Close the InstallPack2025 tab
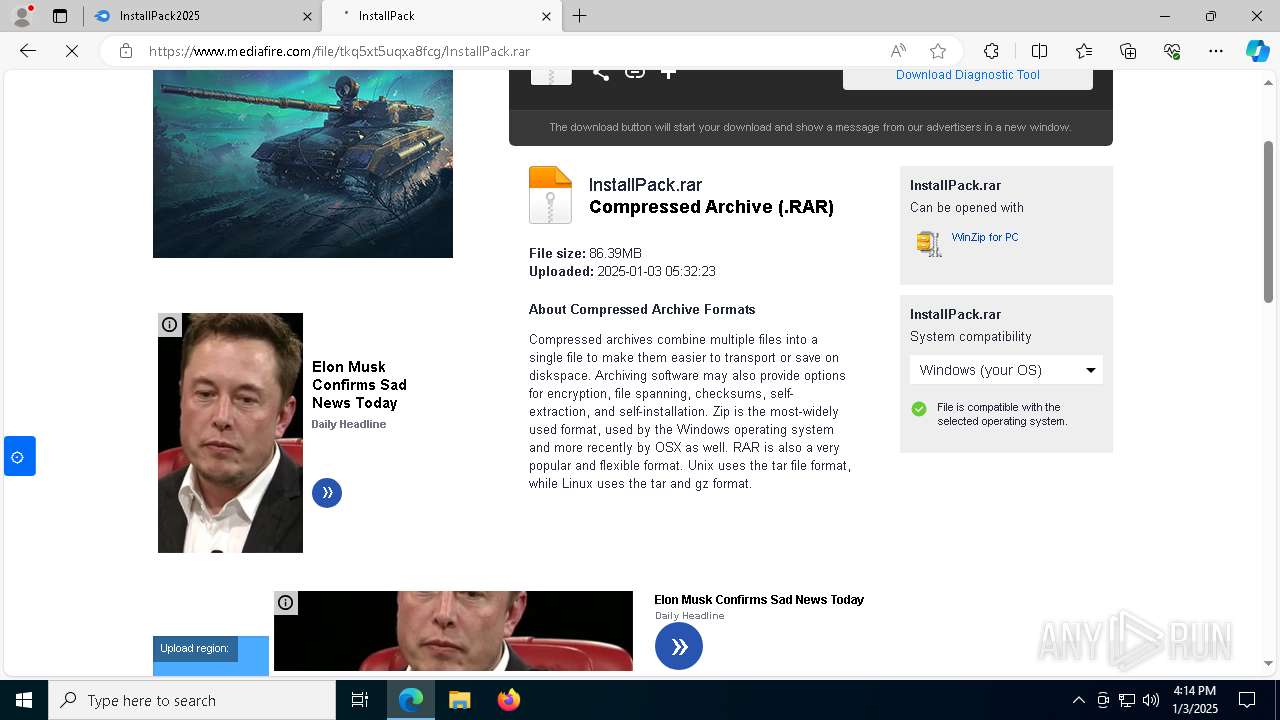1280x720 pixels. point(307,16)
